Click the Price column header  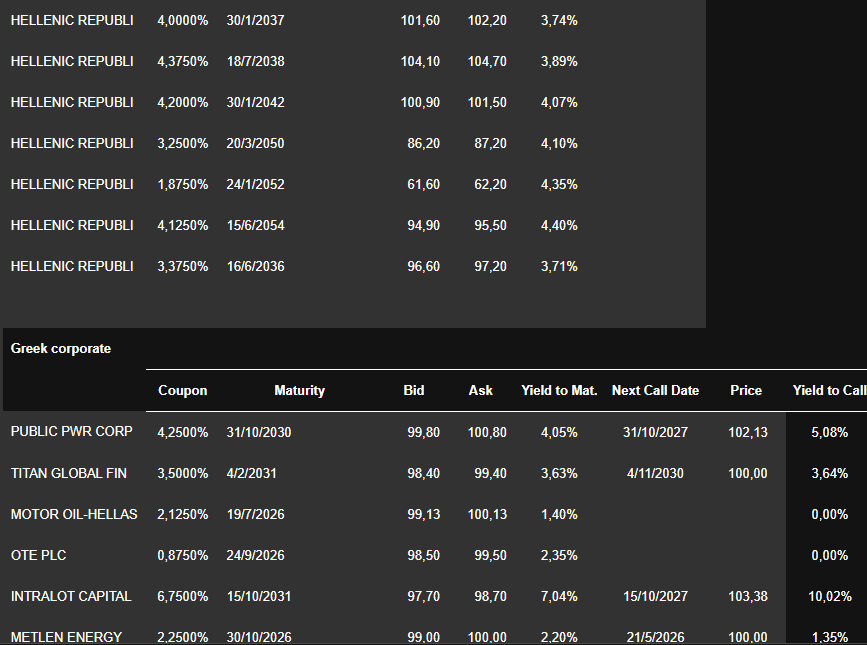746,391
